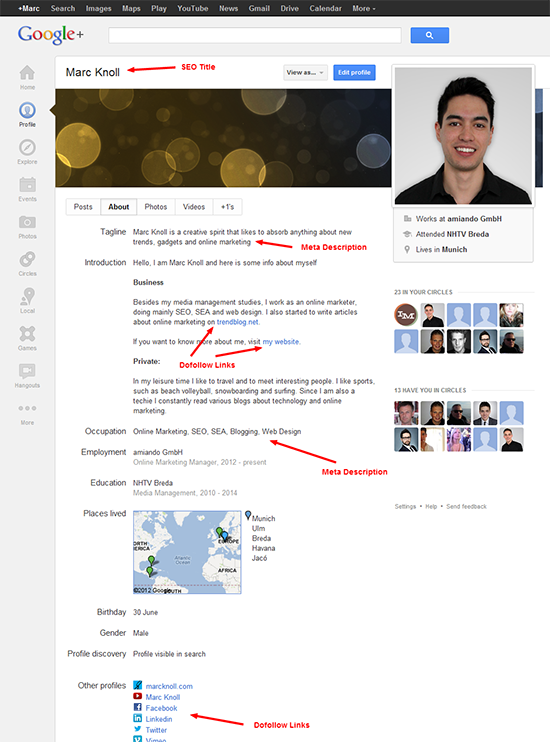This screenshot has height=742, width=550.
Task: Follow the my website link
Action: (281, 342)
